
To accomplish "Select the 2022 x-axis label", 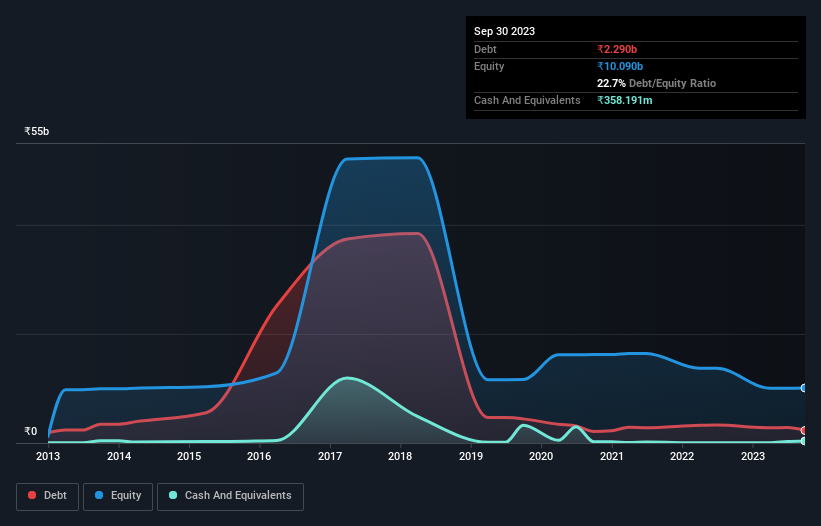I will pyautogui.click(x=682, y=456).
